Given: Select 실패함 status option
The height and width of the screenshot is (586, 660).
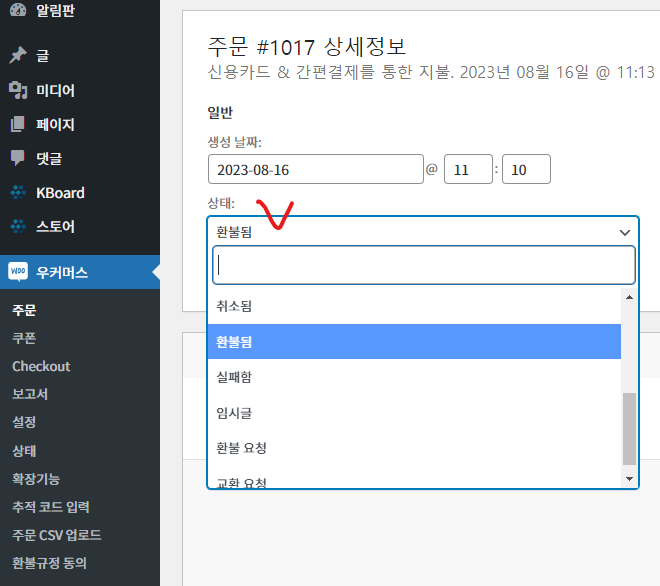Looking at the screenshot, I should pyautogui.click(x=414, y=377).
